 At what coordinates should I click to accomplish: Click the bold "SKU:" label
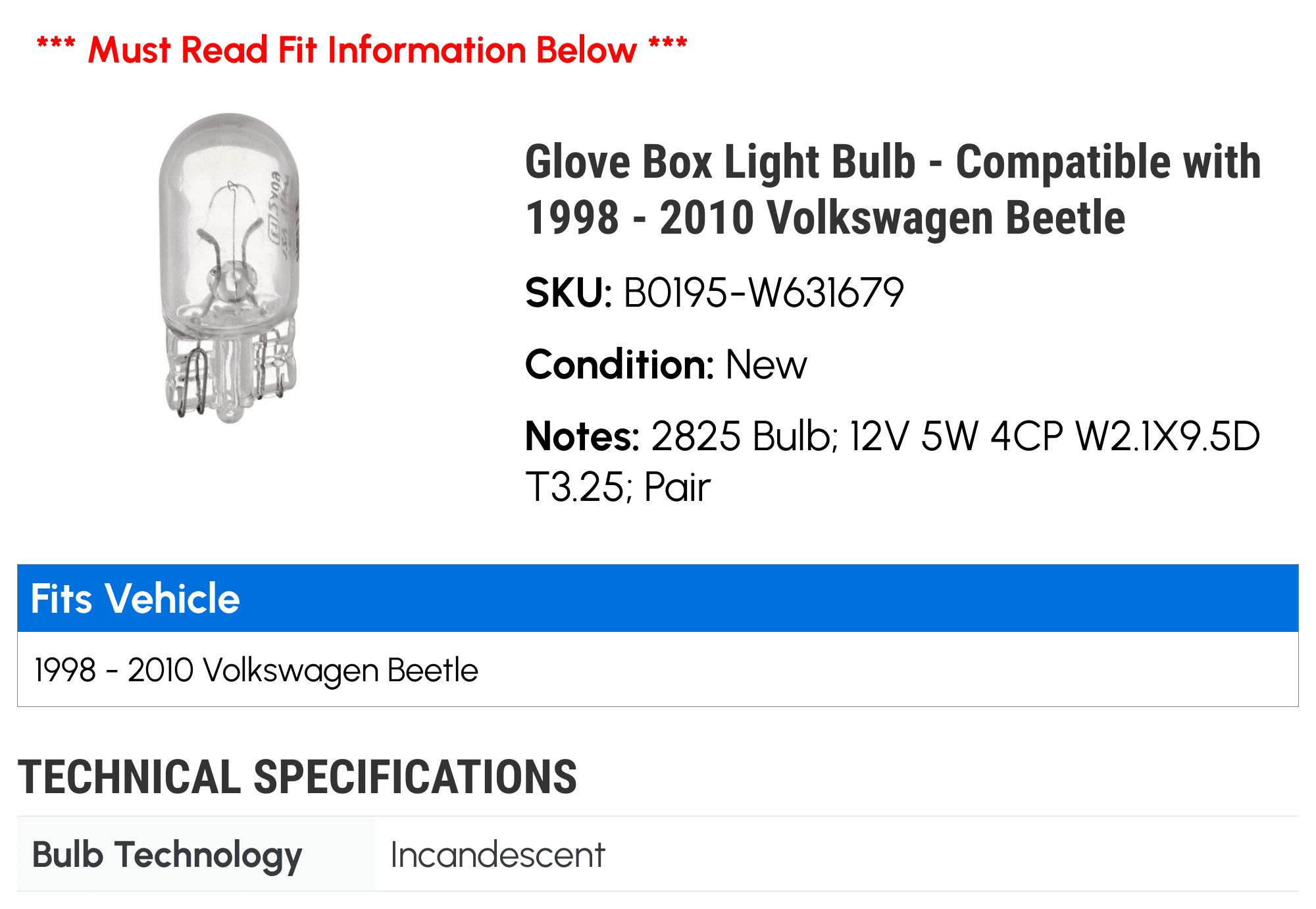569,293
